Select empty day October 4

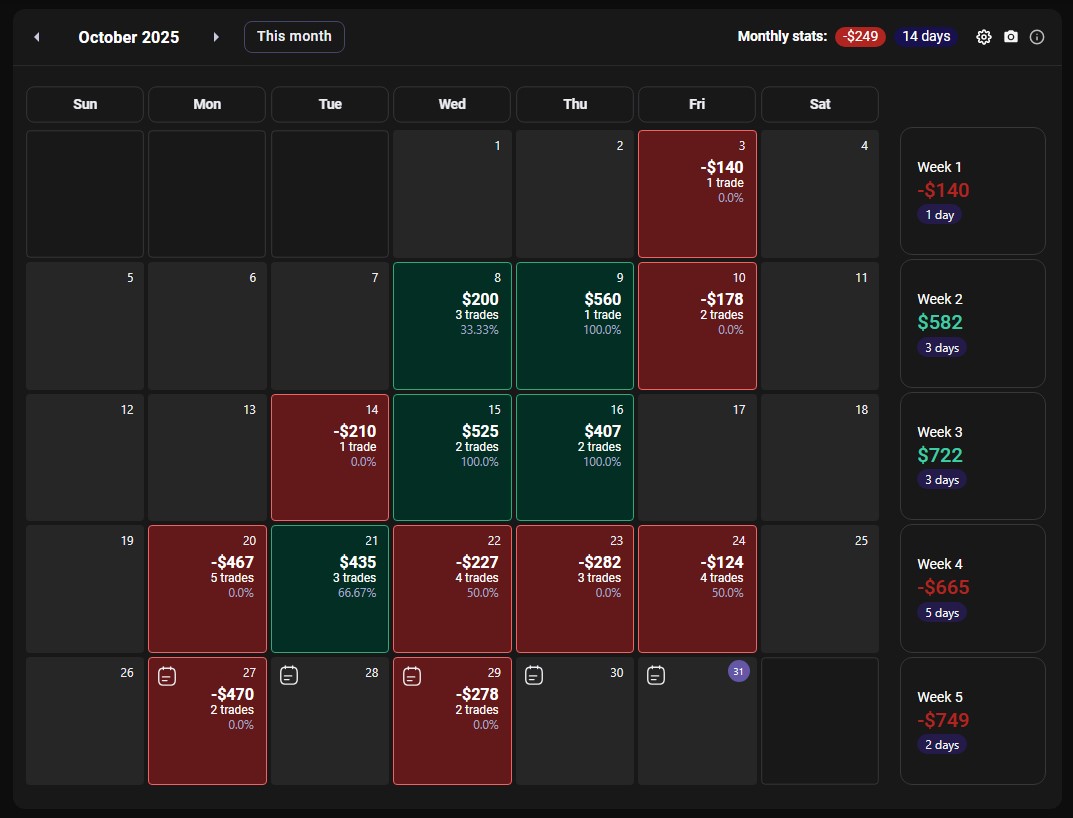point(820,194)
